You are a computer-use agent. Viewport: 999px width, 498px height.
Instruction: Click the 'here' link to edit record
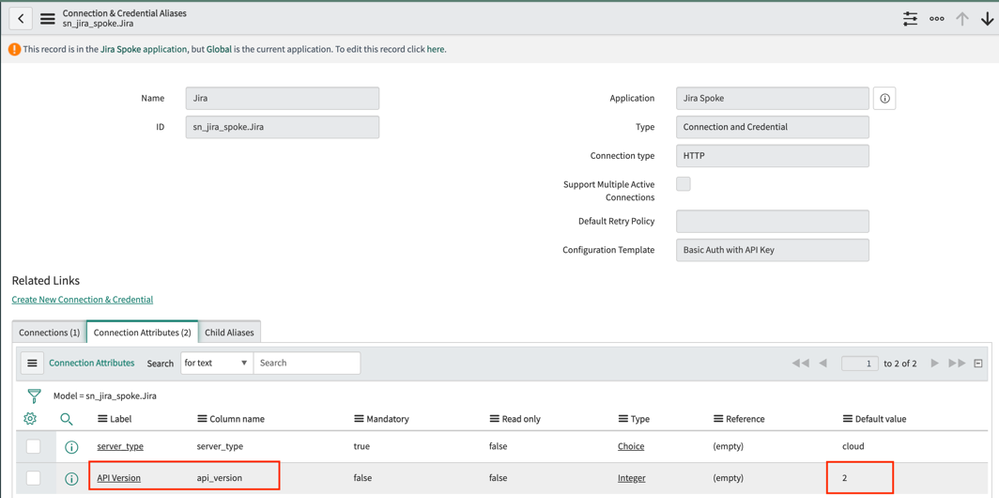point(435,49)
